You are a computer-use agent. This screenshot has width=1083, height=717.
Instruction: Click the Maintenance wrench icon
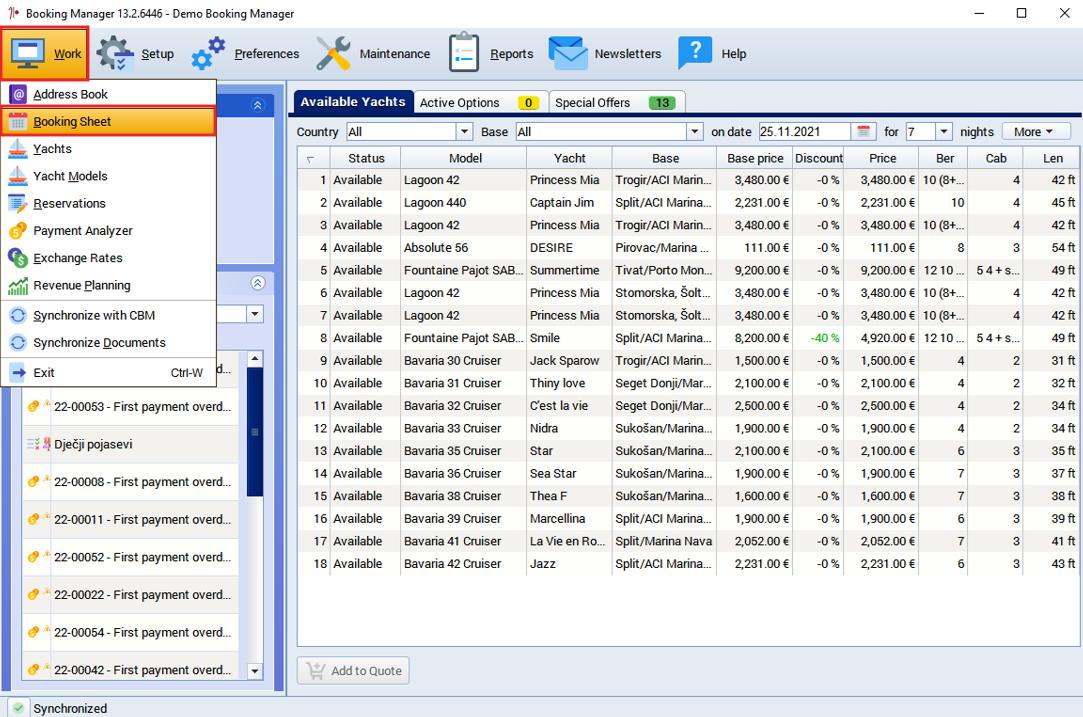(x=334, y=53)
